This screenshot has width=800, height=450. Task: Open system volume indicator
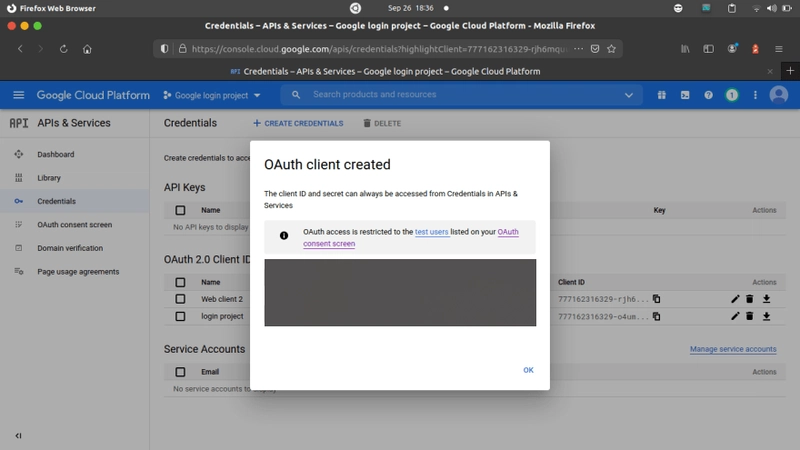point(771,8)
